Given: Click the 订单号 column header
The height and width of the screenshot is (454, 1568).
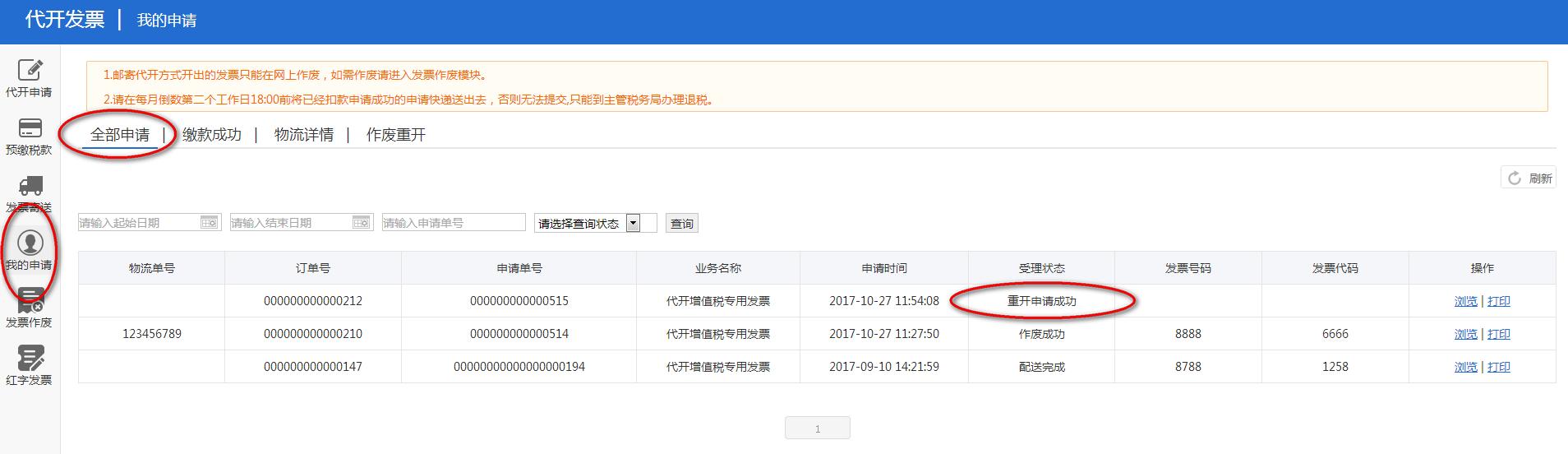Looking at the screenshot, I should (x=313, y=268).
